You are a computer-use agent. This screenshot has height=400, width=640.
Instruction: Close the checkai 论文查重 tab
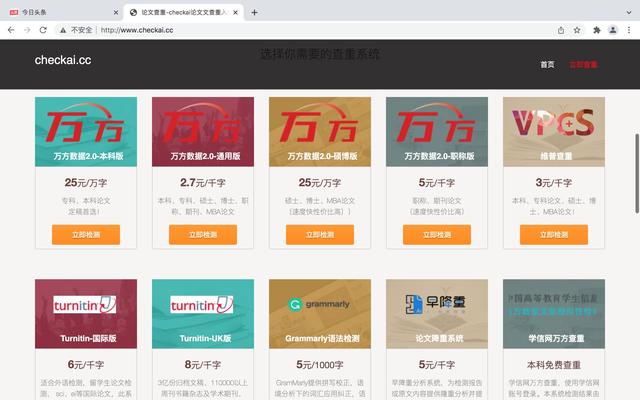click(236, 13)
